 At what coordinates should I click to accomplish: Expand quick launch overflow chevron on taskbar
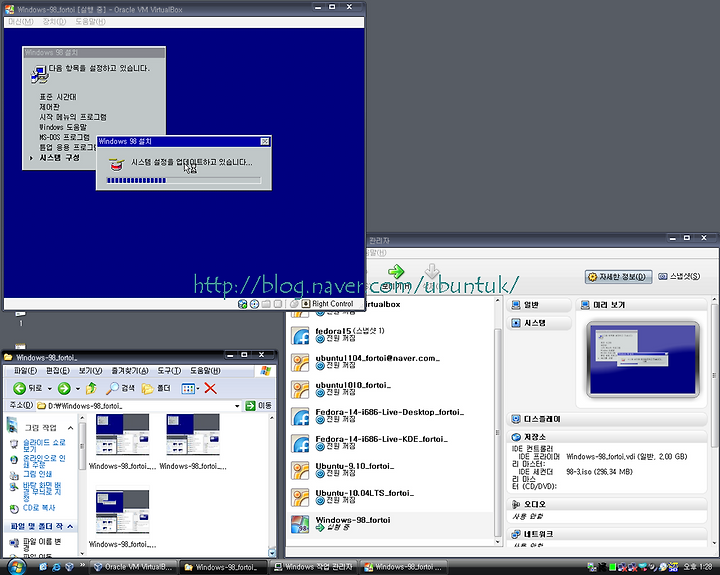pyautogui.click(x=83, y=565)
